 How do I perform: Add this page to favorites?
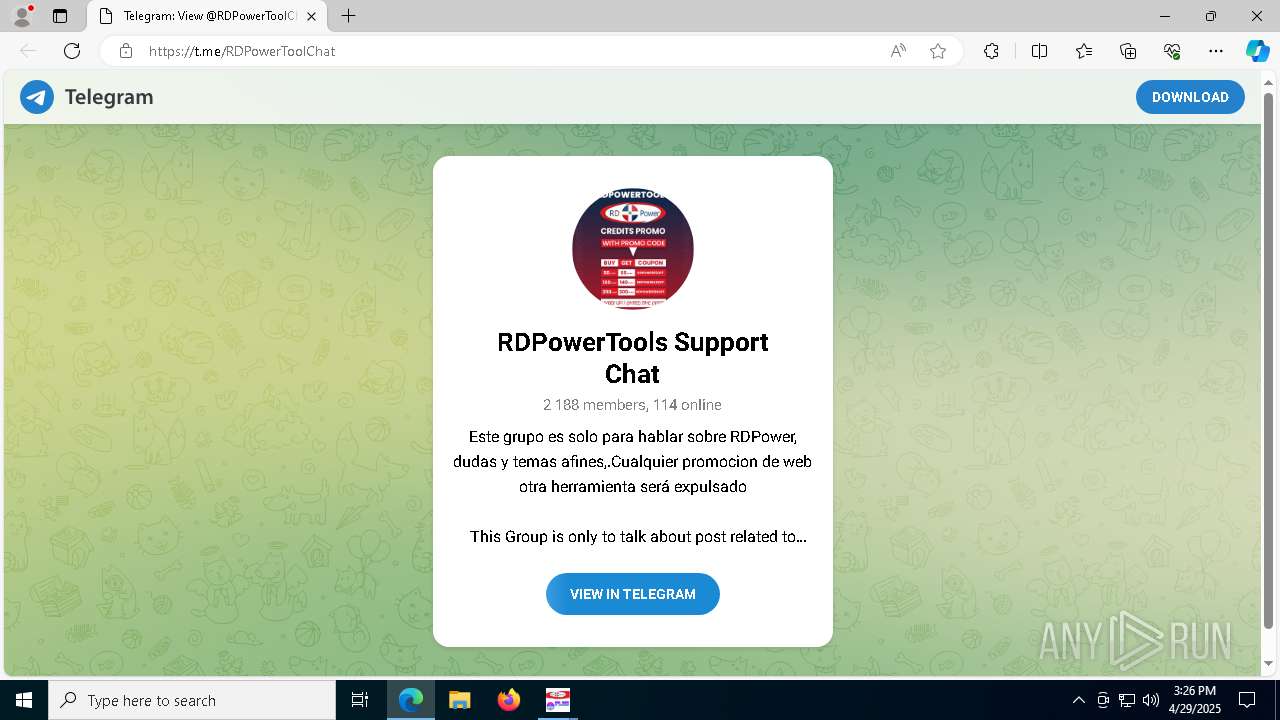[x=938, y=51]
